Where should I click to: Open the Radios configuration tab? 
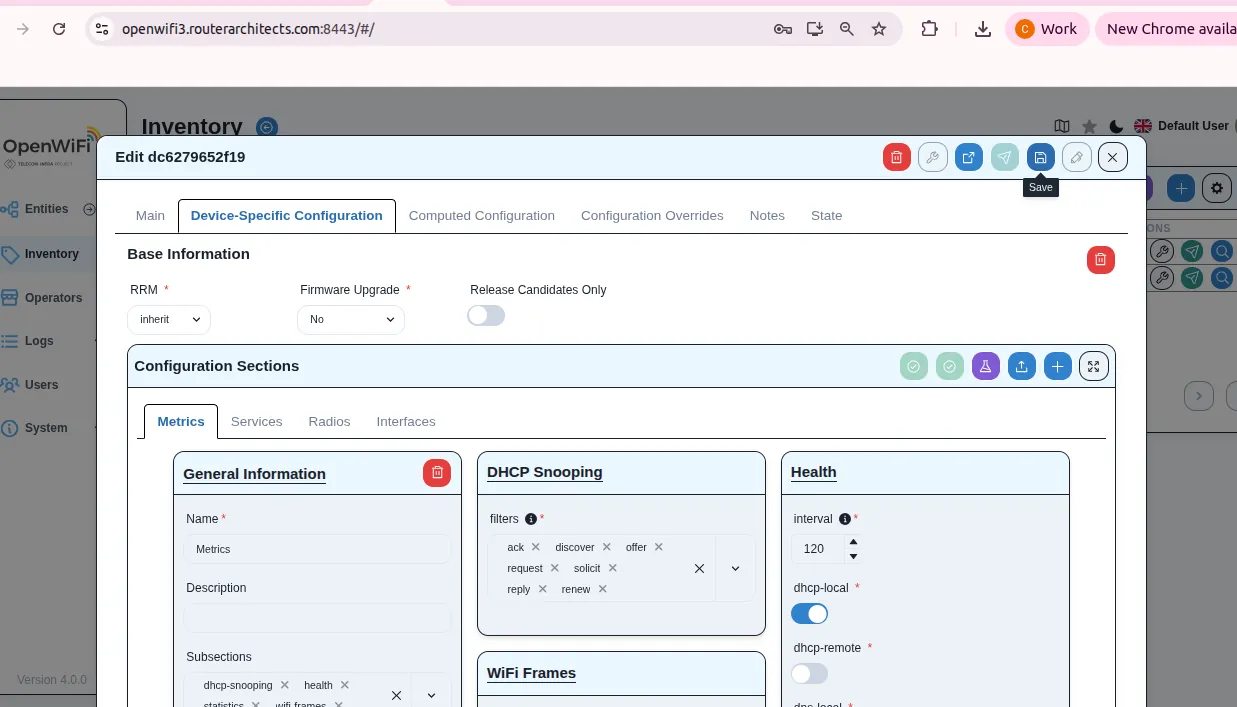[x=329, y=421]
